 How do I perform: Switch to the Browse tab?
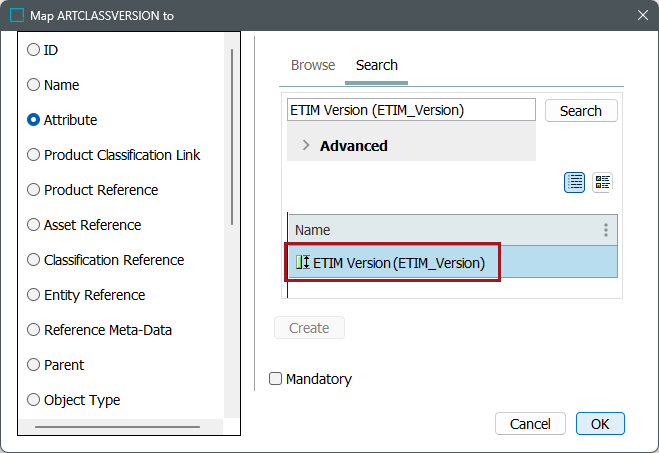pos(313,65)
